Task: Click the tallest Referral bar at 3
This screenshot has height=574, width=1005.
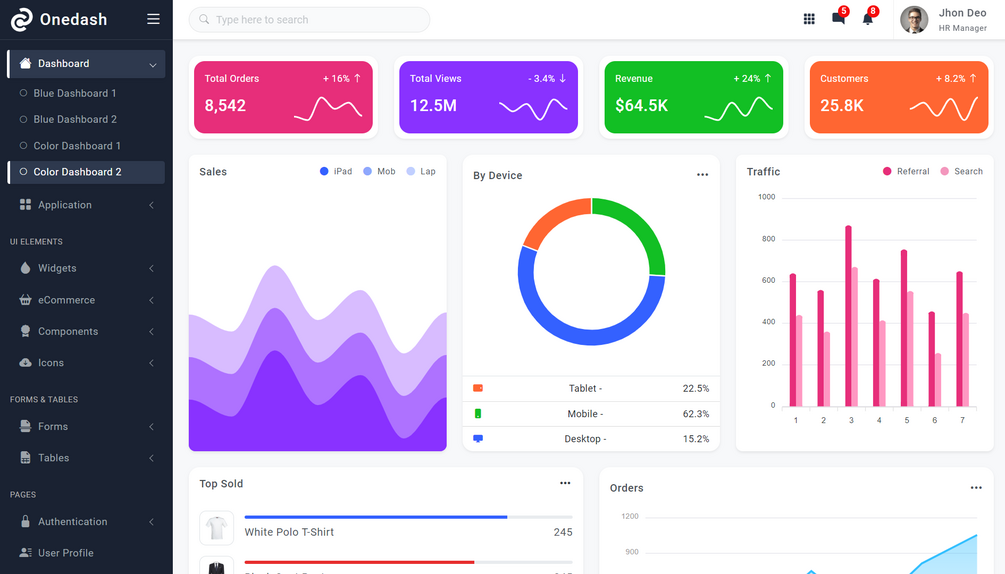Action: [848, 316]
